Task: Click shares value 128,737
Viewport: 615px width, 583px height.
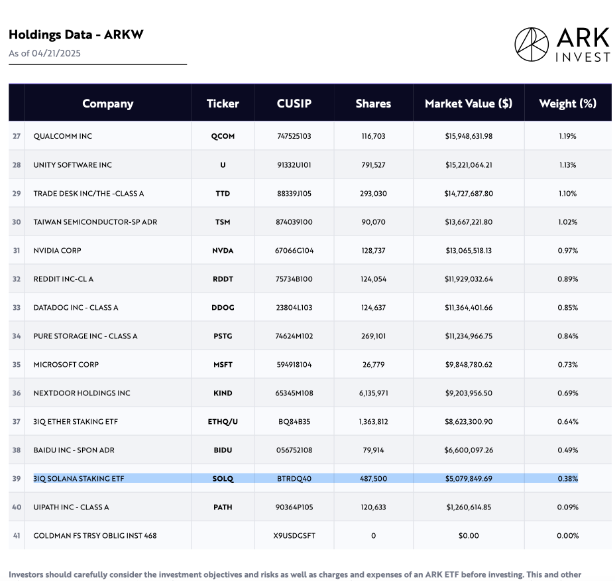Action: tap(373, 250)
